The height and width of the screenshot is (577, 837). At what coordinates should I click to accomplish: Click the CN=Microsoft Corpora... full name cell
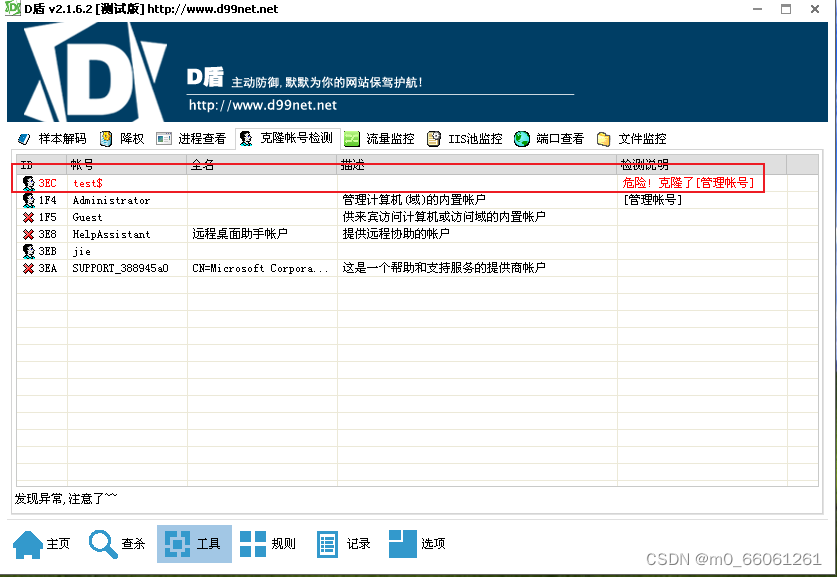click(260, 268)
